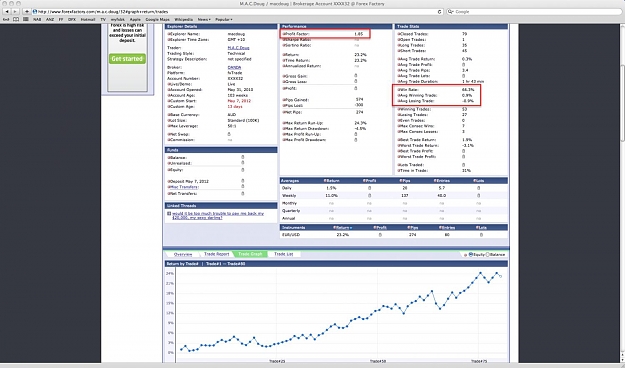
Task: Click the help icon beside Explorer Name
Action: tap(169, 34)
